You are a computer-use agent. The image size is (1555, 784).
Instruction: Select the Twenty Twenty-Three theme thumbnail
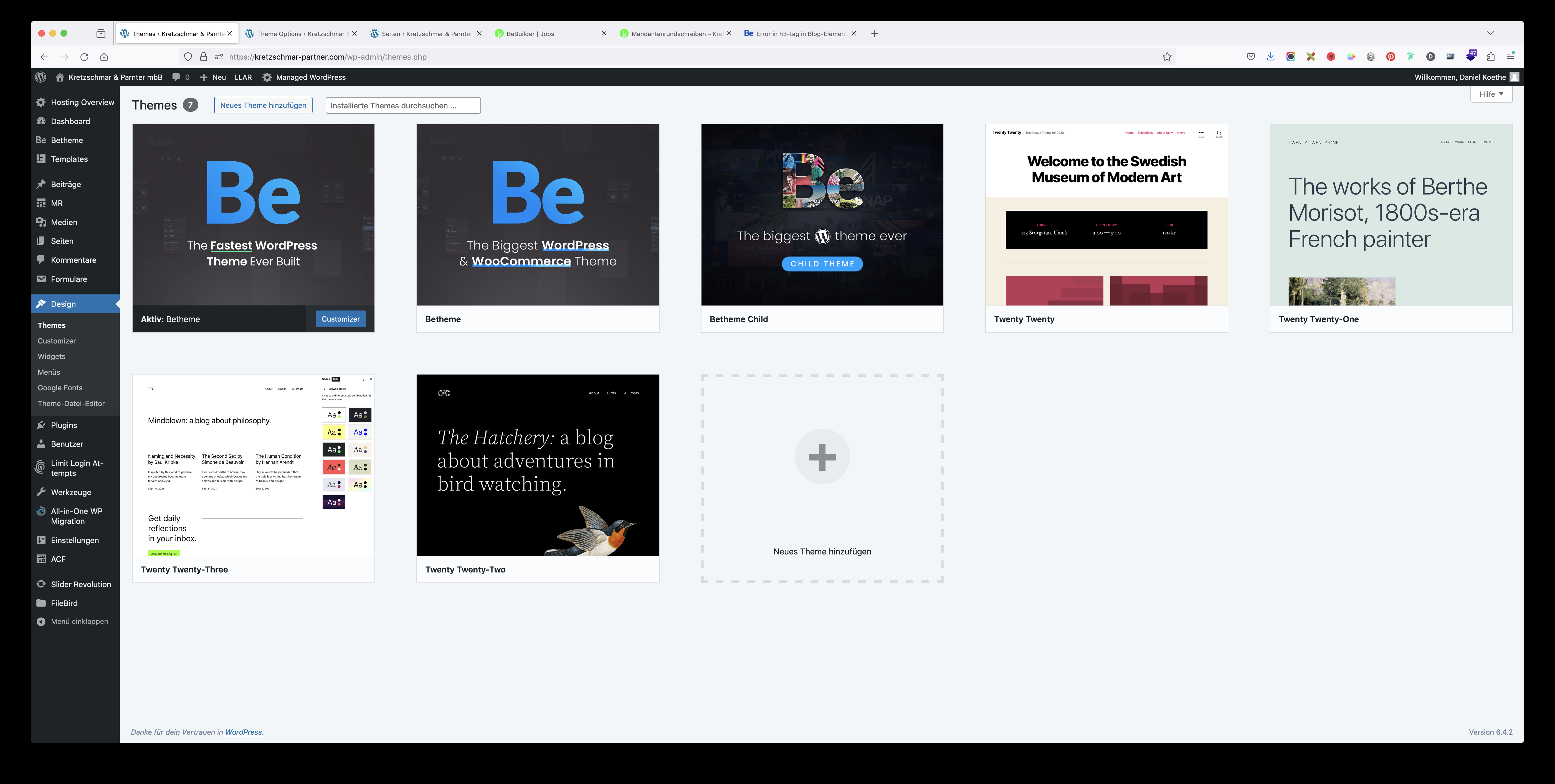pos(254,465)
